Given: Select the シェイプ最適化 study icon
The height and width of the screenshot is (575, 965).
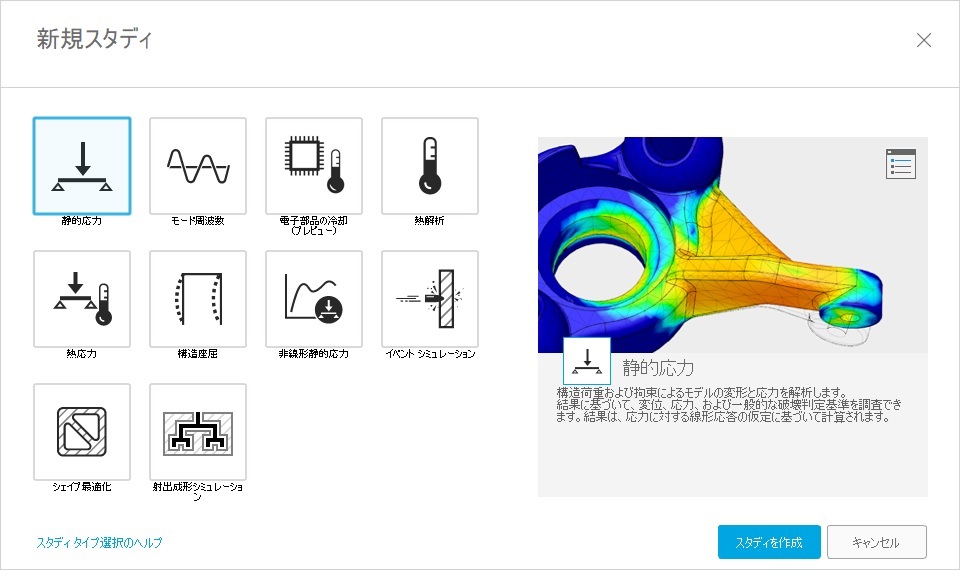Looking at the screenshot, I should point(82,432).
